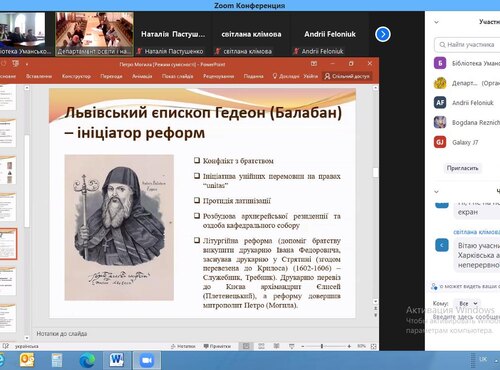The image size is (500, 370).
Task: Open the Анімація ribbon tab
Action: [x=142, y=76]
